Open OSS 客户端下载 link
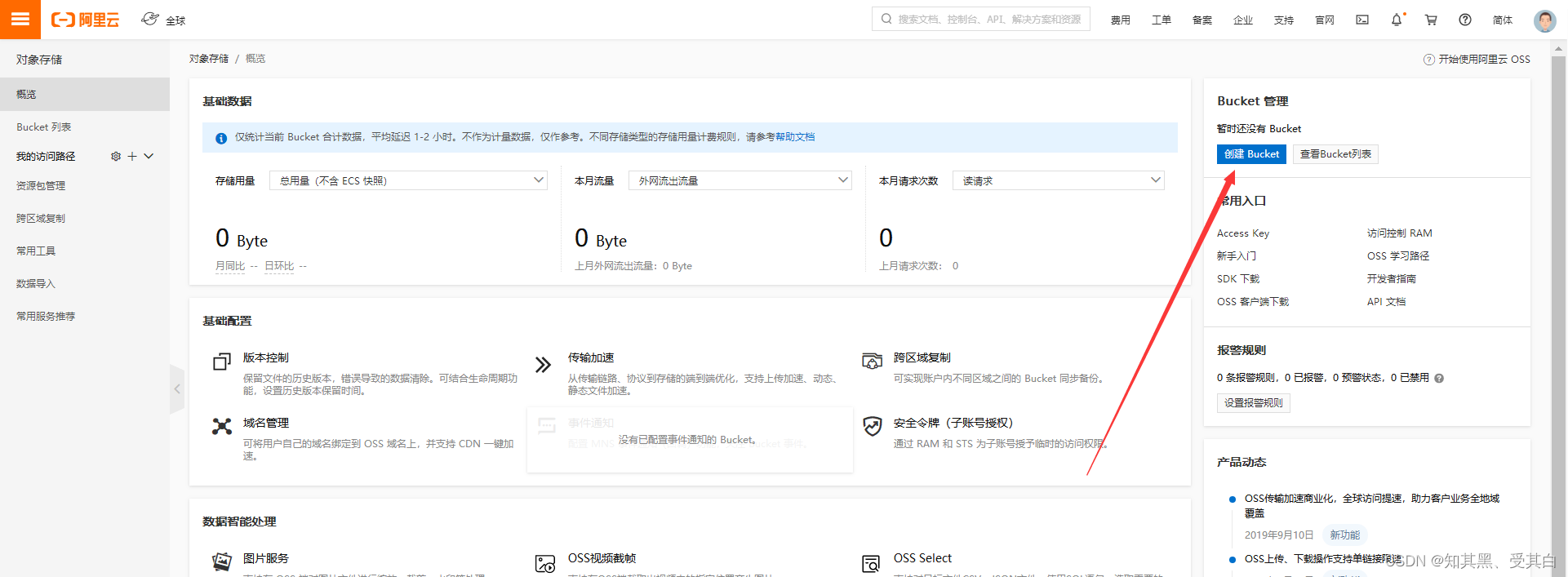The image size is (1568, 577). pyautogui.click(x=1253, y=301)
